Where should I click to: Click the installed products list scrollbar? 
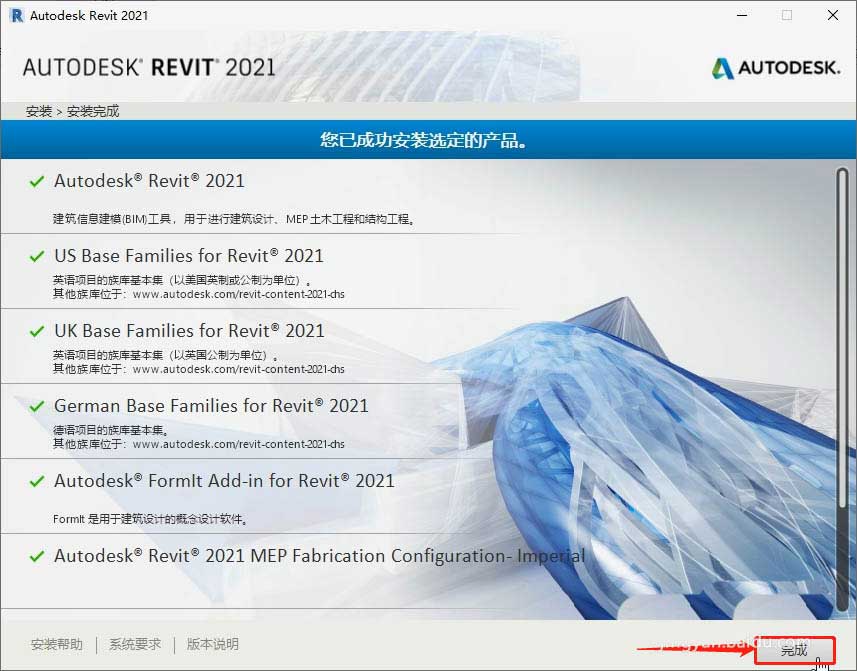pos(842,389)
